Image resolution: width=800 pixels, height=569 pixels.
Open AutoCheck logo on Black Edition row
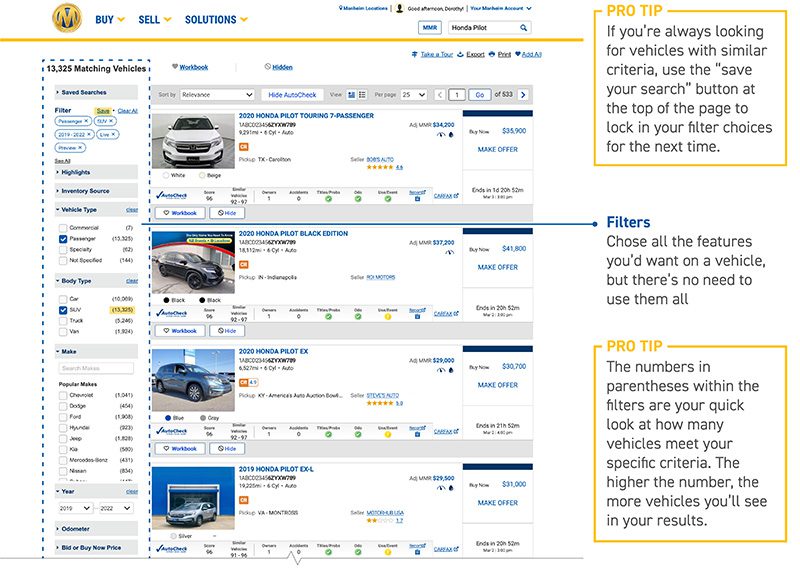(171, 313)
